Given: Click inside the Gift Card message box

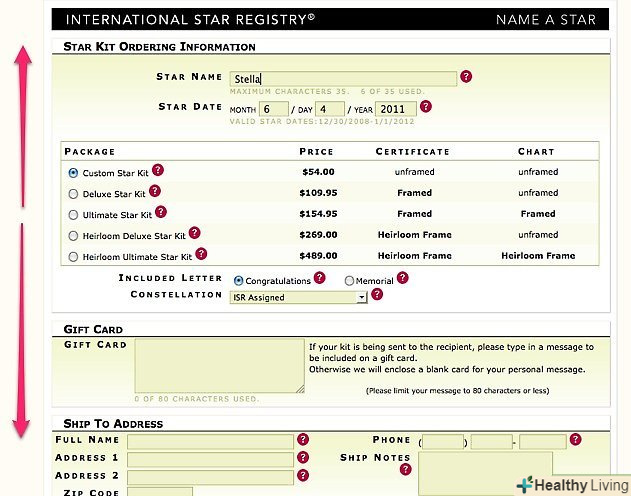Looking at the screenshot, I should [219, 365].
